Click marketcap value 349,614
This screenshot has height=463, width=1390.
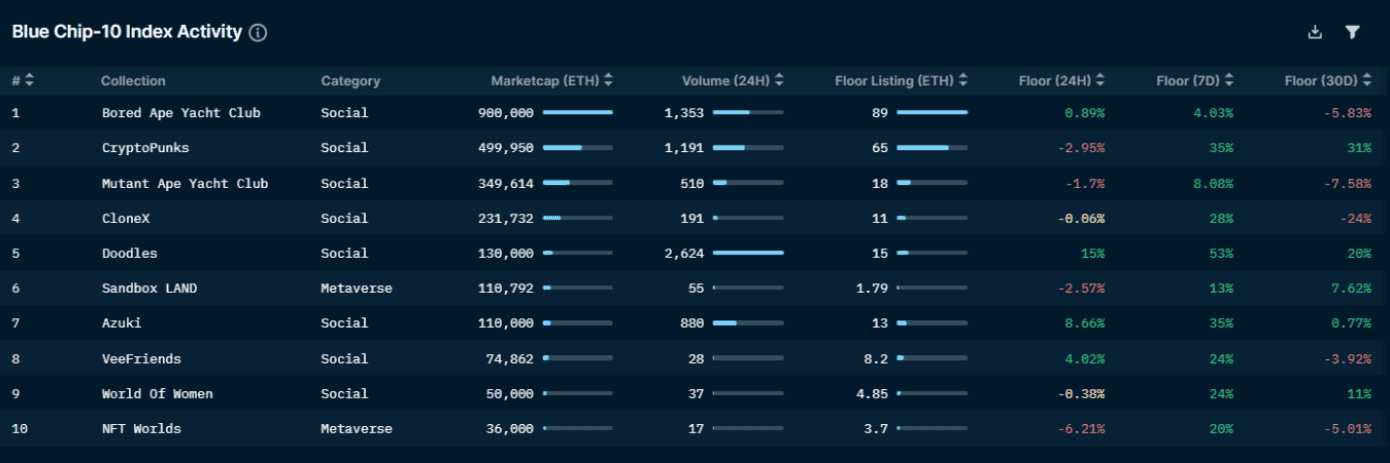coord(506,184)
